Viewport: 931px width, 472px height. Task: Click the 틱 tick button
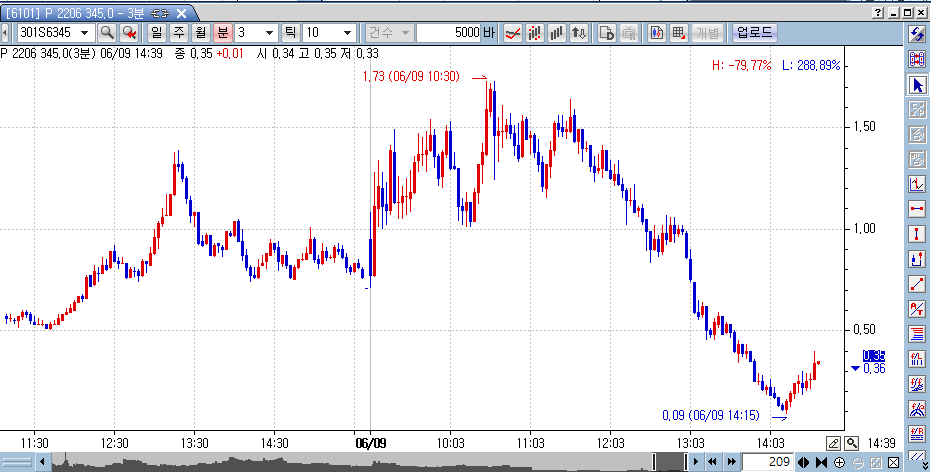tap(290, 33)
